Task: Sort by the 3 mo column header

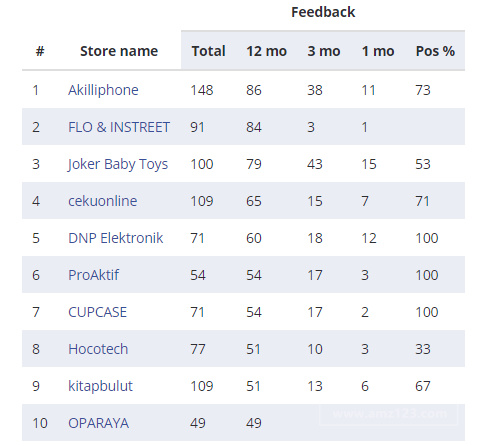Action: click(324, 51)
